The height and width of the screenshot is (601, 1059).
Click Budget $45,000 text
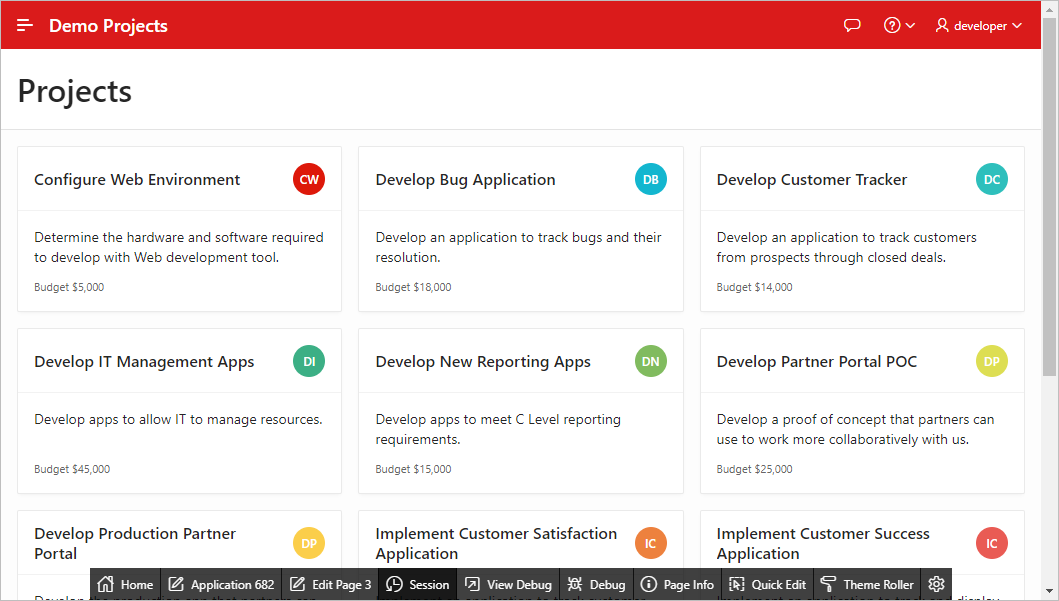click(72, 469)
